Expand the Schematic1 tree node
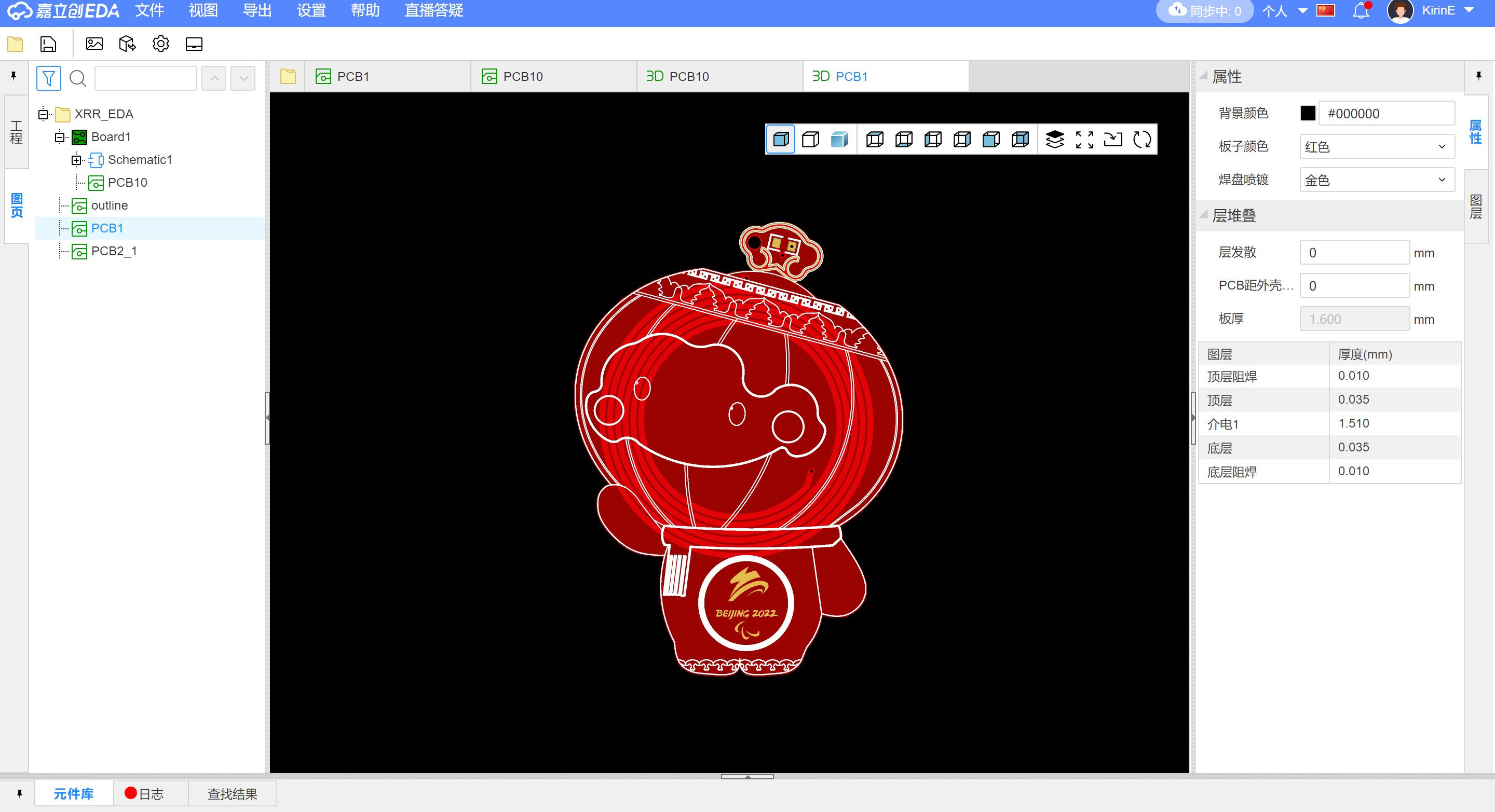This screenshot has width=1495, height=812. point(77,159)
